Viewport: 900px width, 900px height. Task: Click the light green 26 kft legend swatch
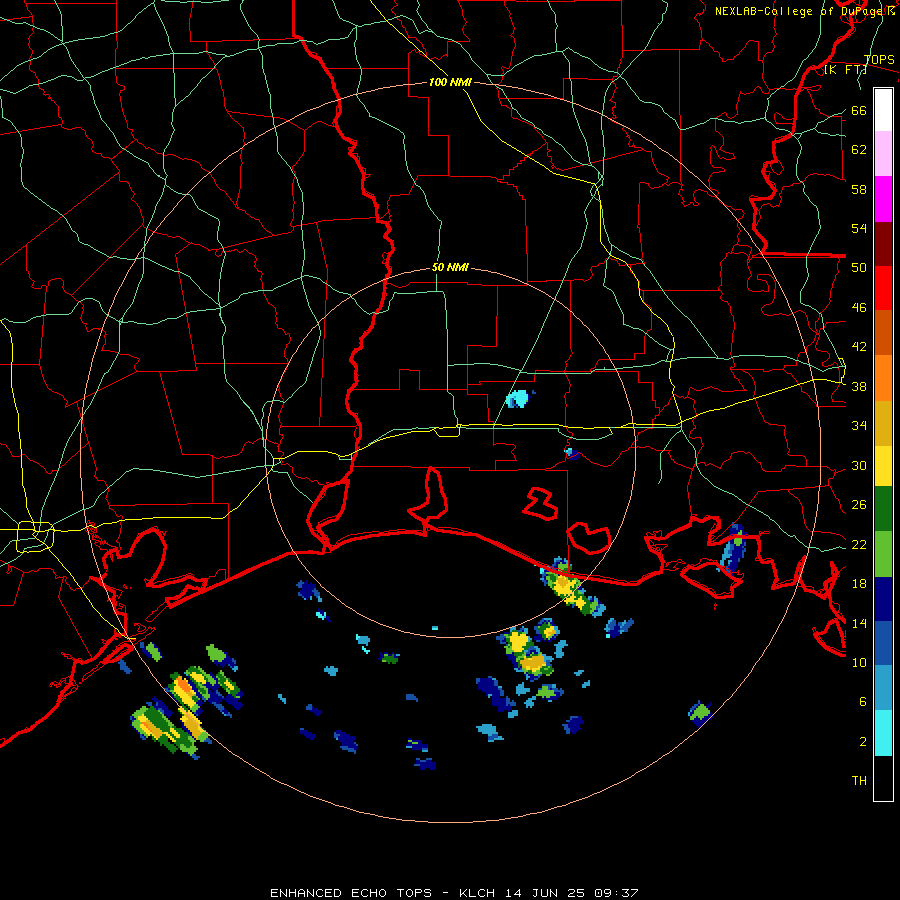coord(883,554)
